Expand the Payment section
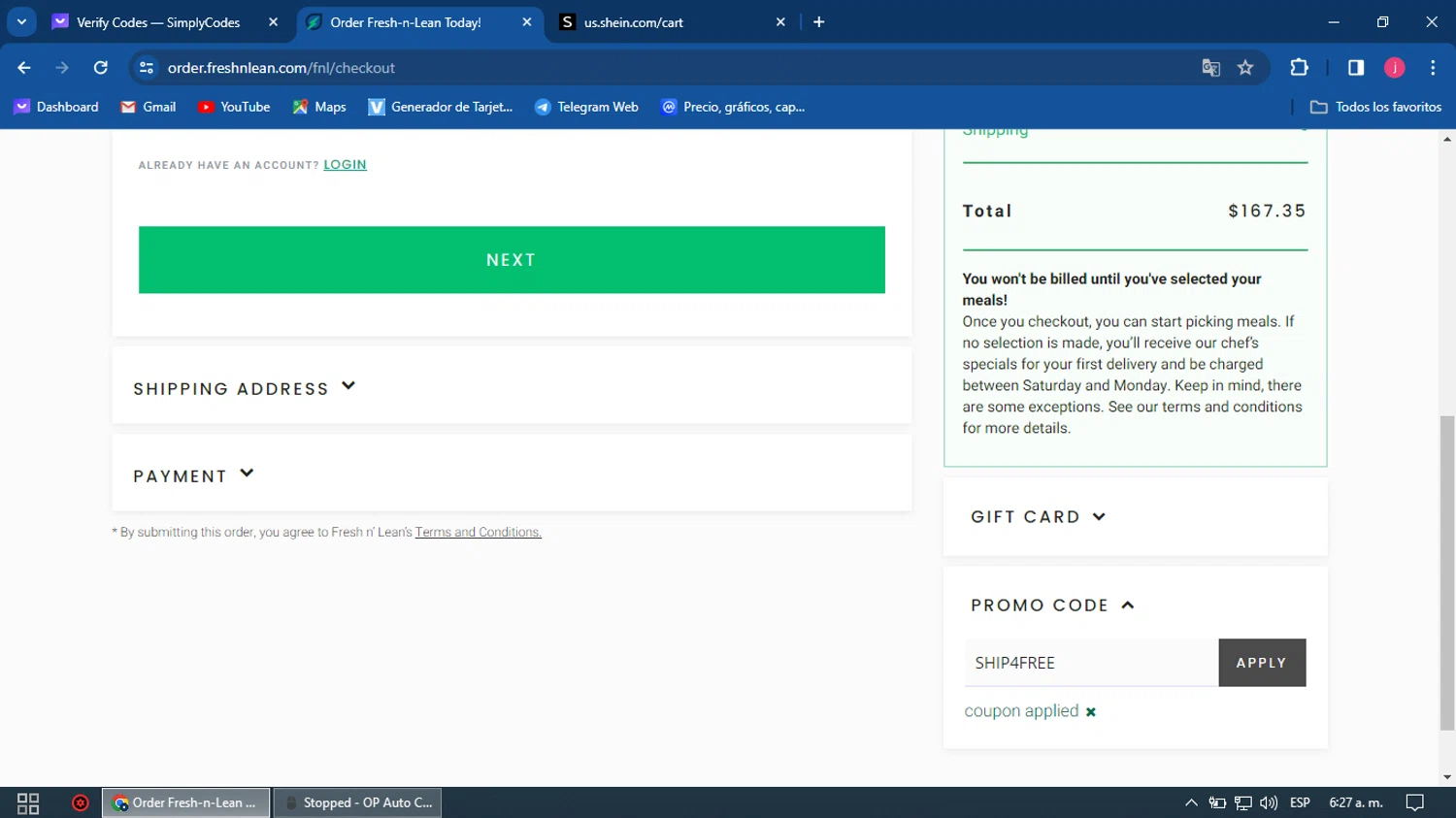 [194, 475]
